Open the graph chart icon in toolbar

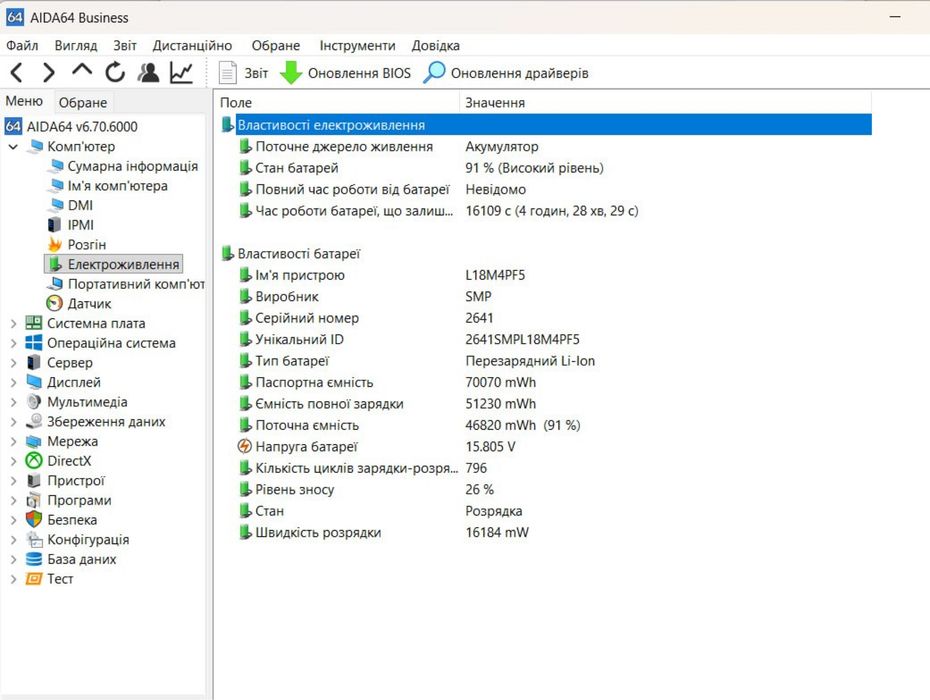click(x=181, y=72)
